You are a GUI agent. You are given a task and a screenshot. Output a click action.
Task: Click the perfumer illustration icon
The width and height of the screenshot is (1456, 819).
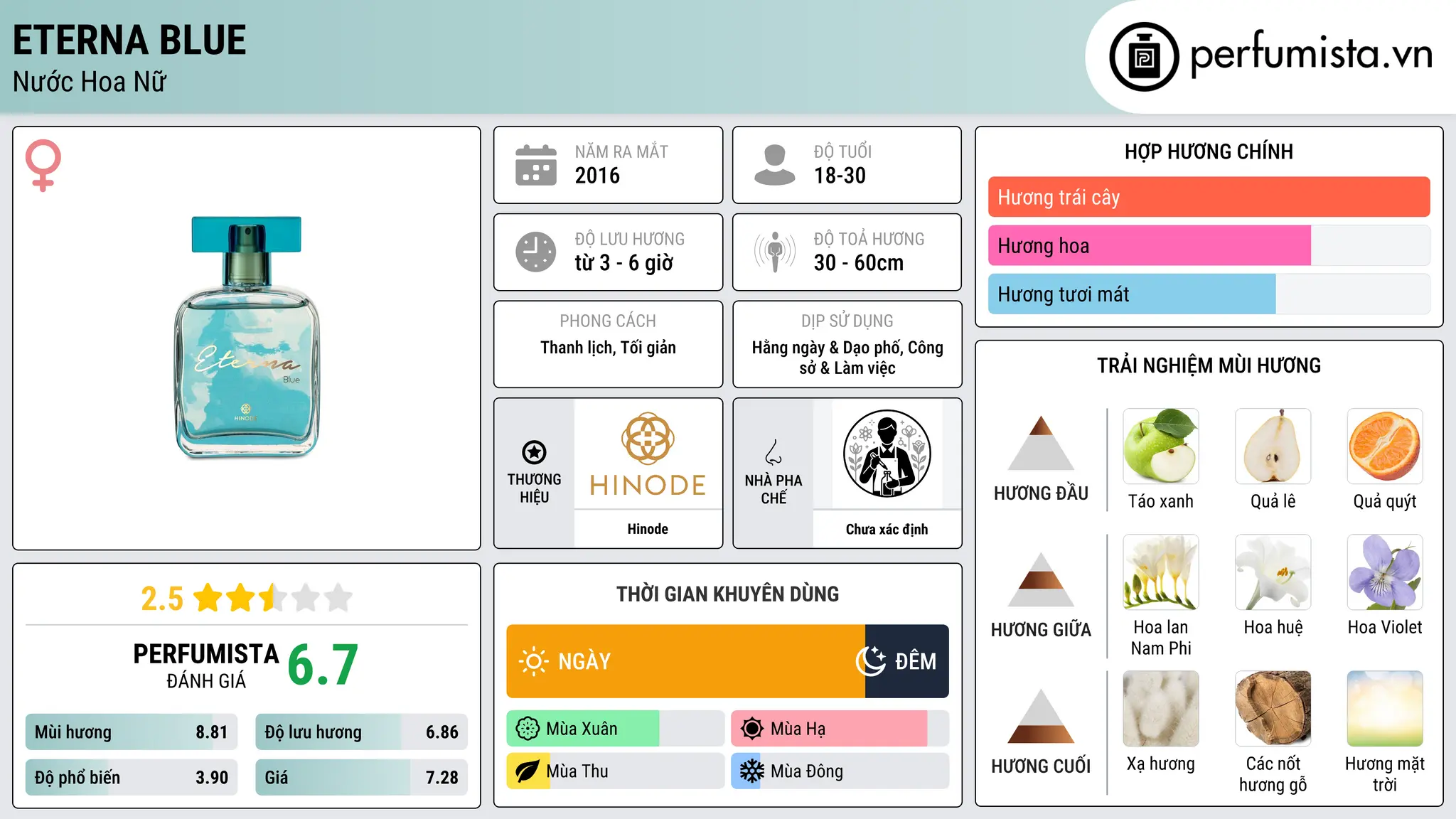[x=887, y=454]
